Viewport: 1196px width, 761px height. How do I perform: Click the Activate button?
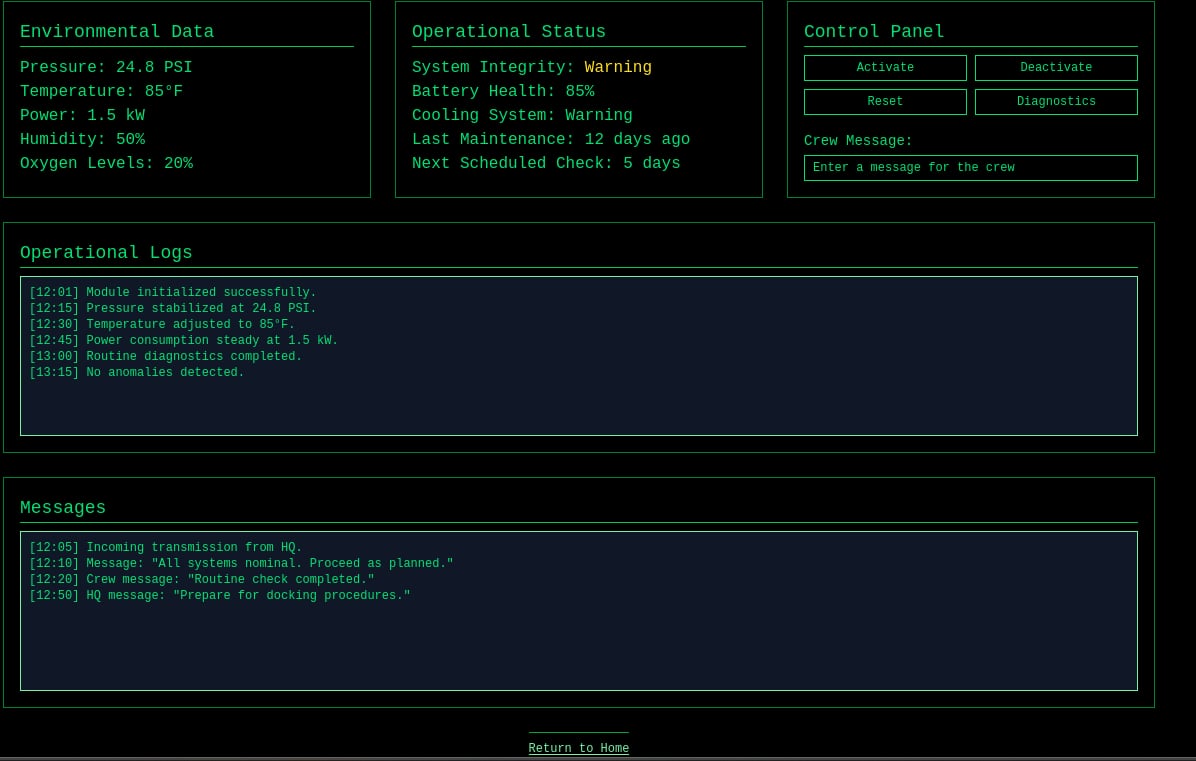tap(885, 68)
